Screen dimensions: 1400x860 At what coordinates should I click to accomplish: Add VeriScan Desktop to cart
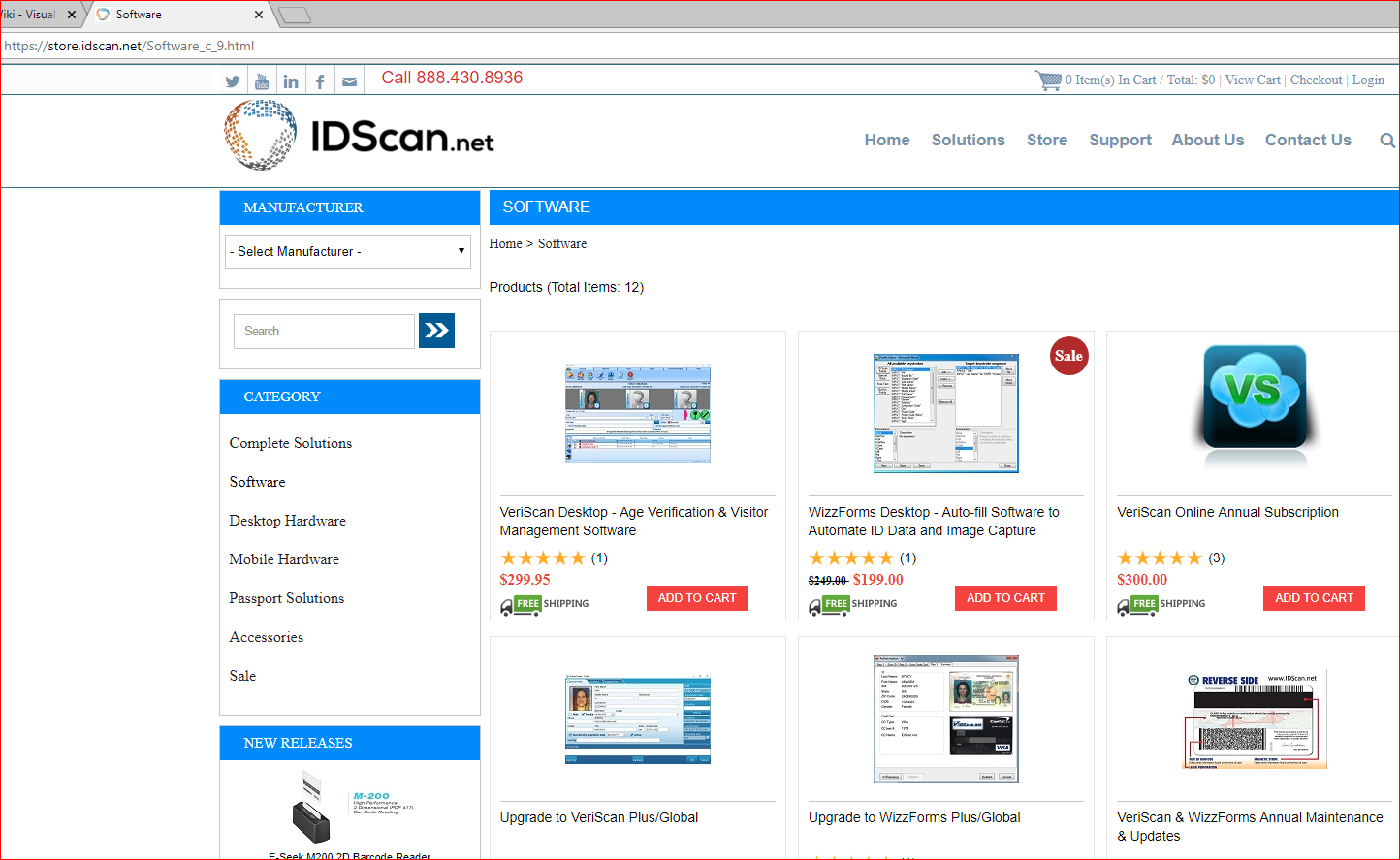(x=697, y=598)
